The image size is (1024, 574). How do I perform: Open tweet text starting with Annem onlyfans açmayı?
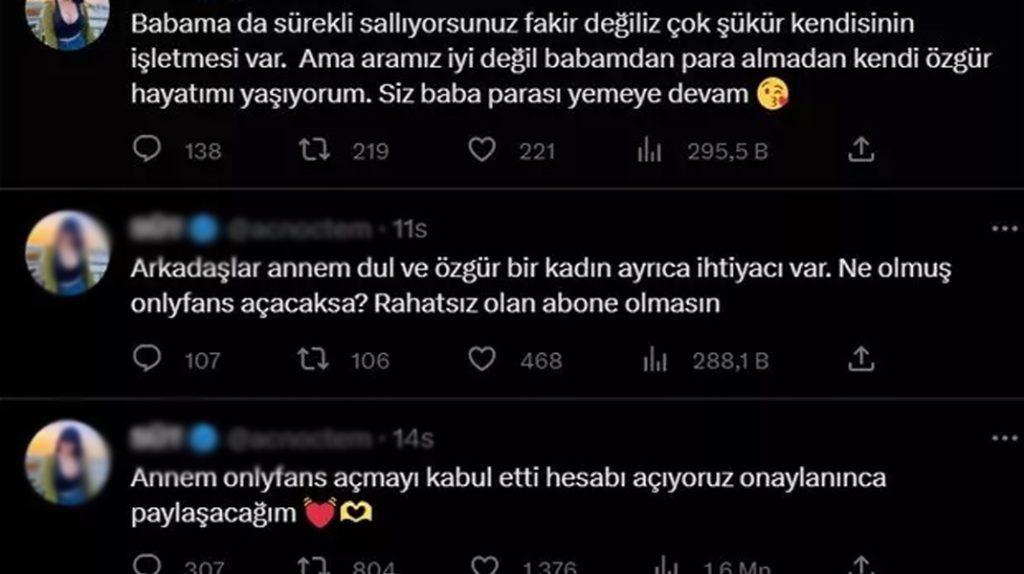click(x=508, y=496)
